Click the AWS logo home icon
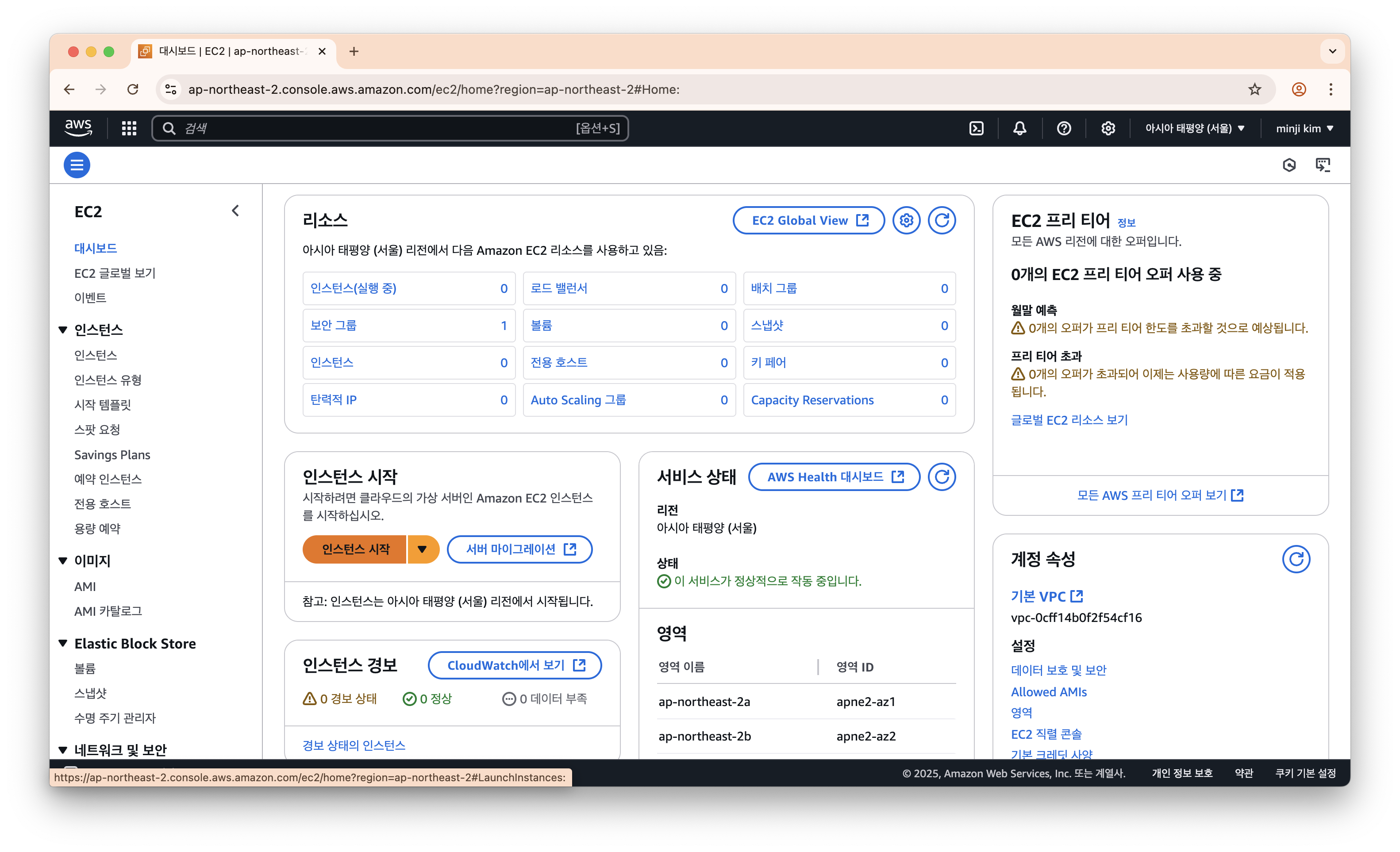Viewport: 1400px width, 852px height. click(78, 128)
